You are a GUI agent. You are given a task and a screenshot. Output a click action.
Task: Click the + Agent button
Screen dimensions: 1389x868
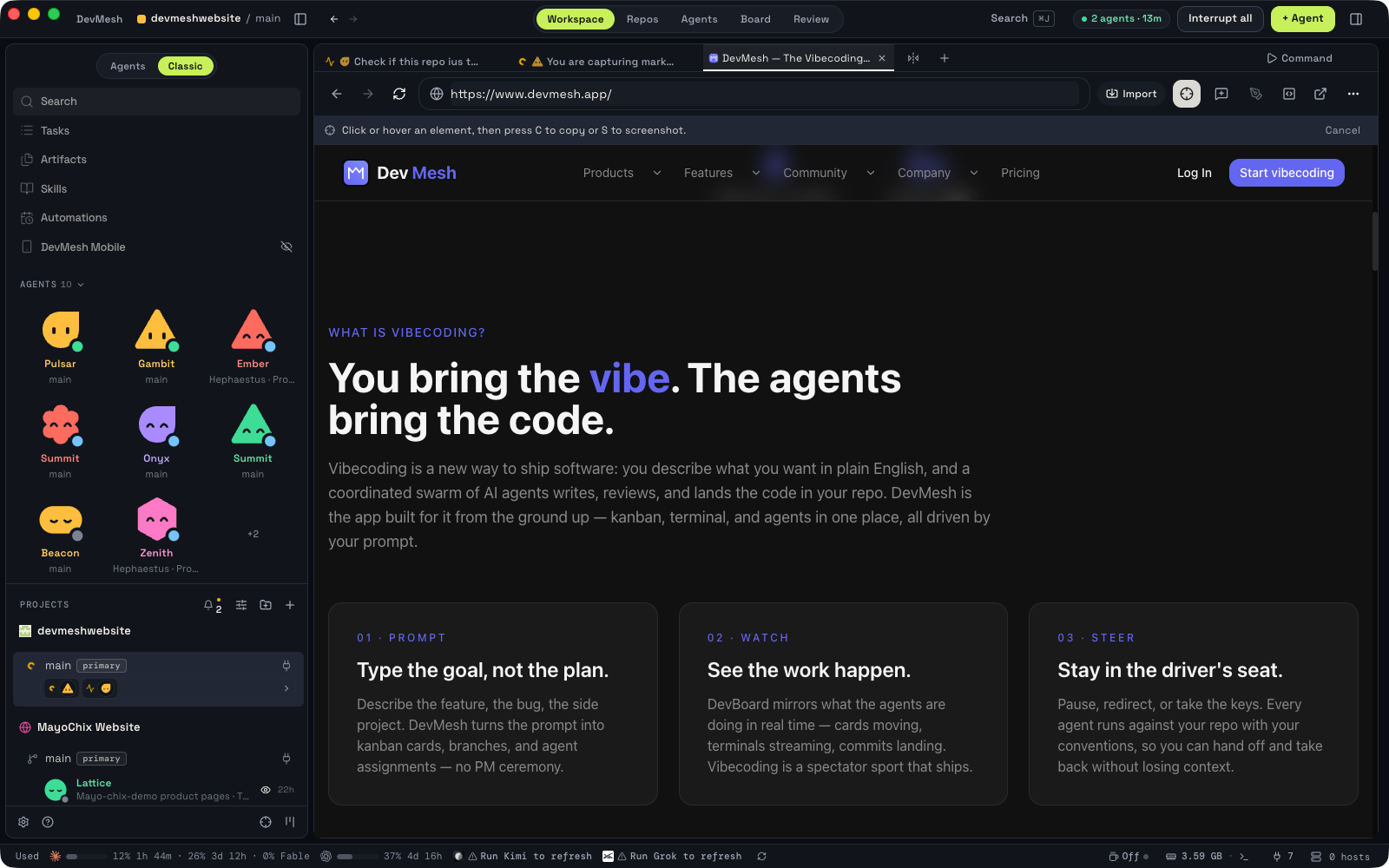click(1302, 18)
